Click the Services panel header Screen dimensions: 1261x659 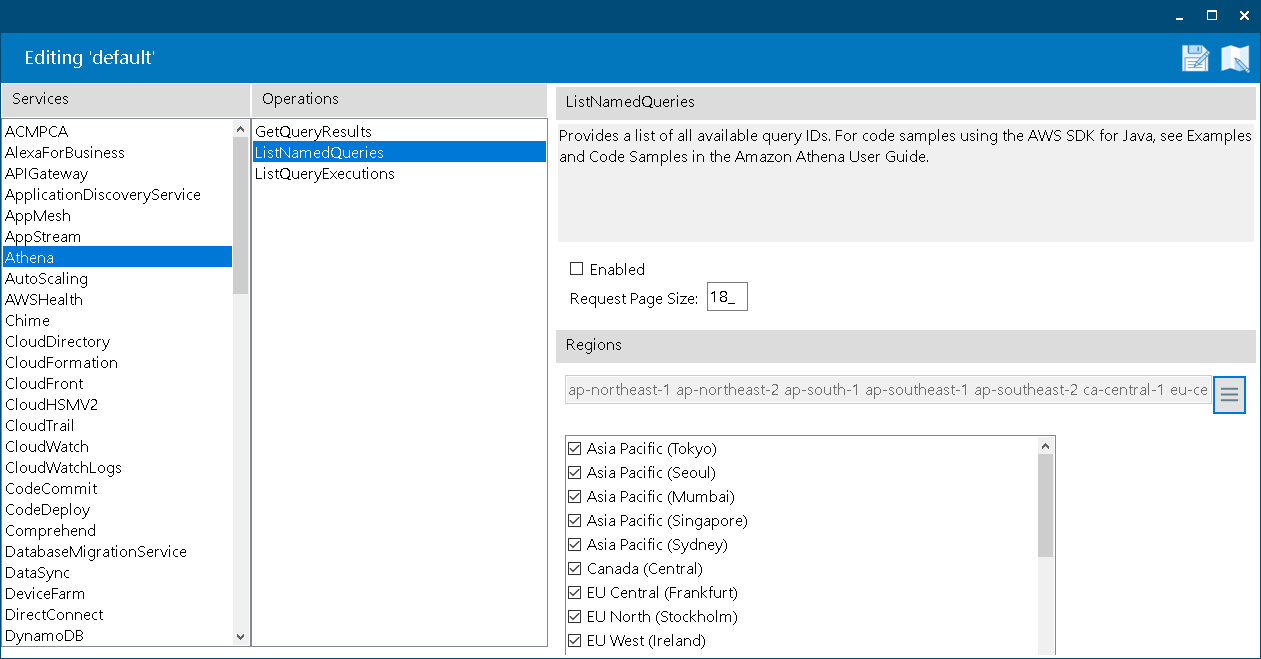coord(125,99)
